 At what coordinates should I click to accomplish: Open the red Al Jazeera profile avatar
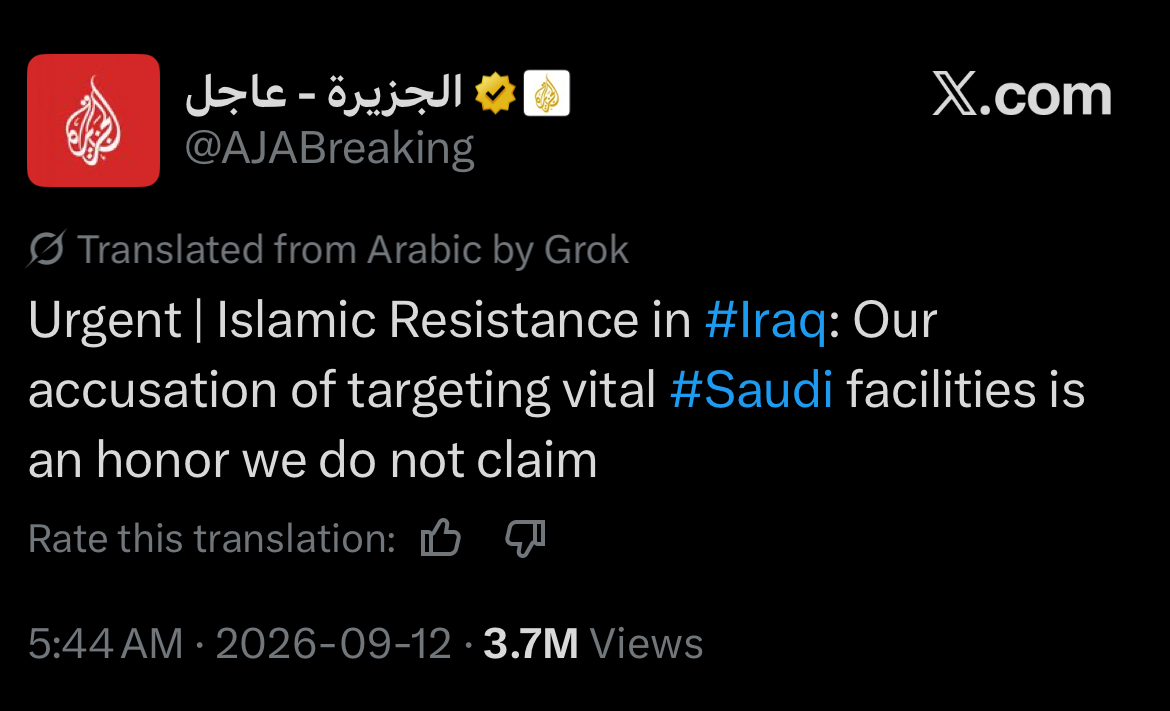click(x=93, y=120)
